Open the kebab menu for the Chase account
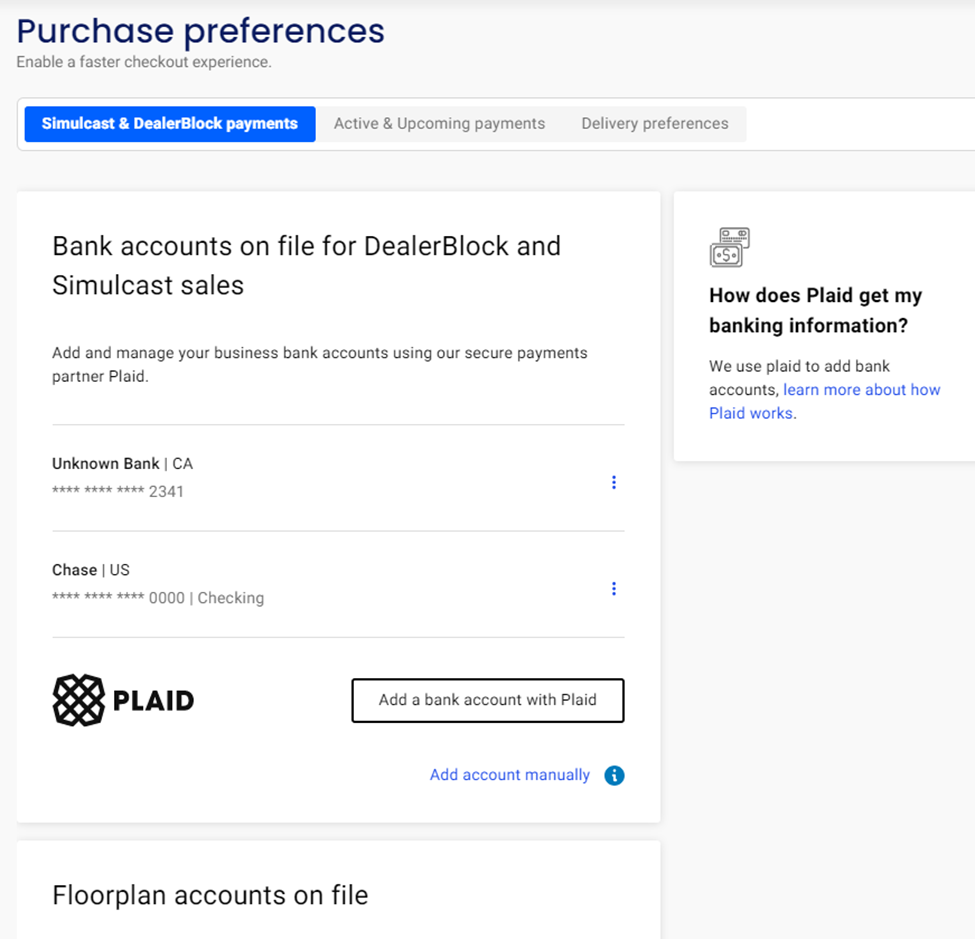Viewport: 975px width, 939px height. [613, 588]
